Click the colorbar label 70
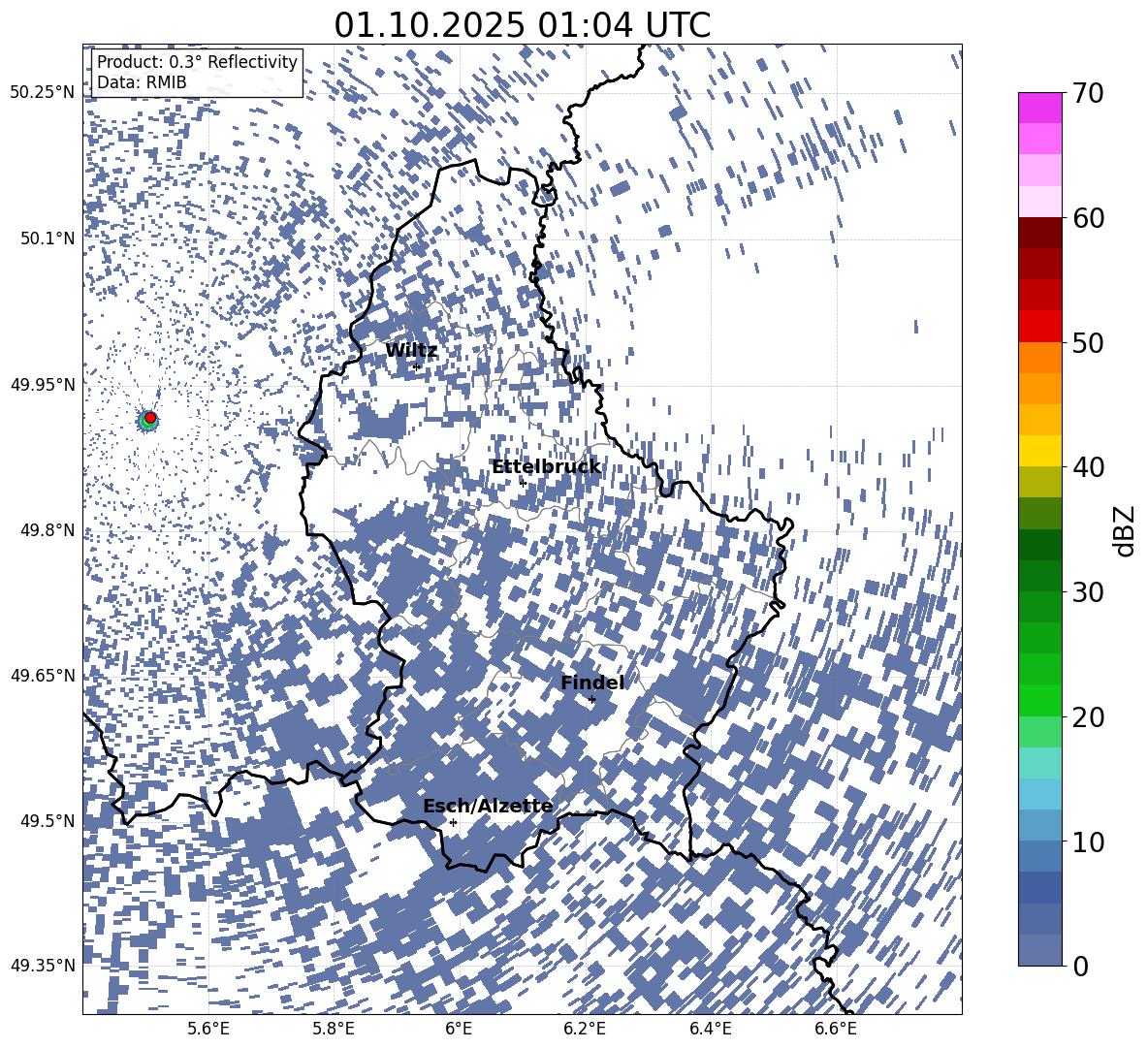This screenshot has height=1048, width=1148. coord(1088,93)
